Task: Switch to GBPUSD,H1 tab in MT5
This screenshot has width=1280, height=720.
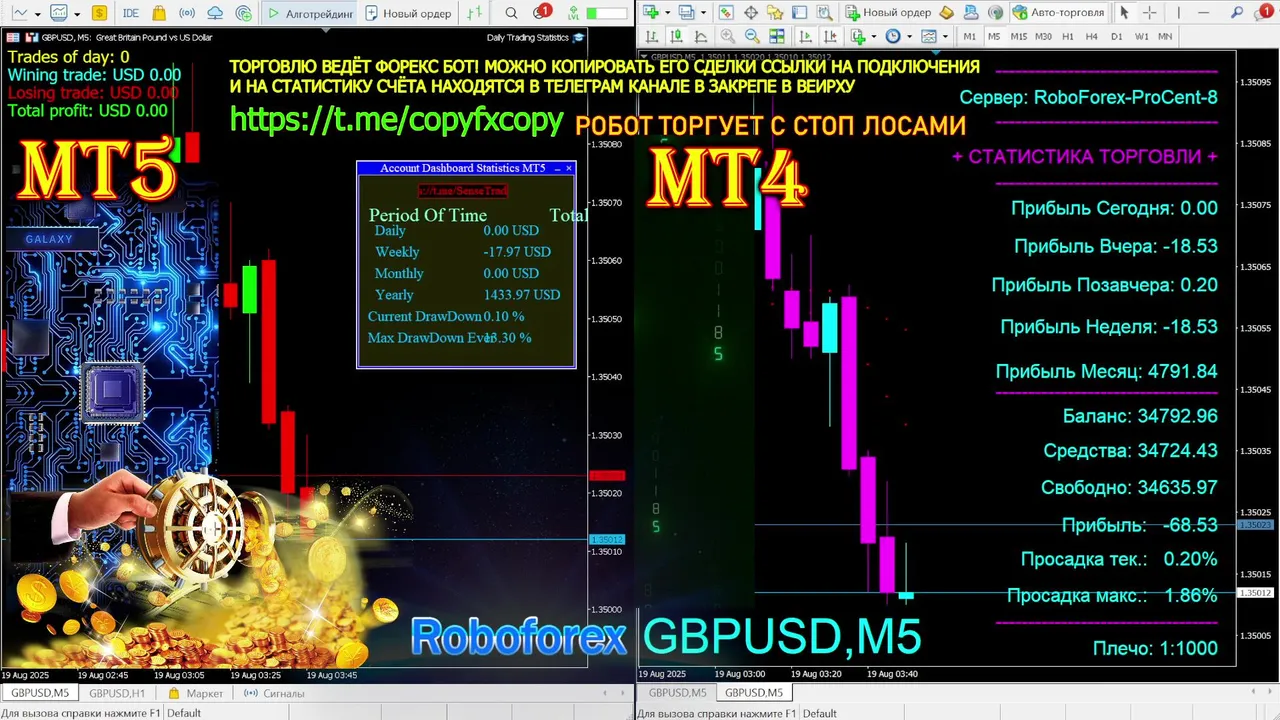Action: (117, 693)
